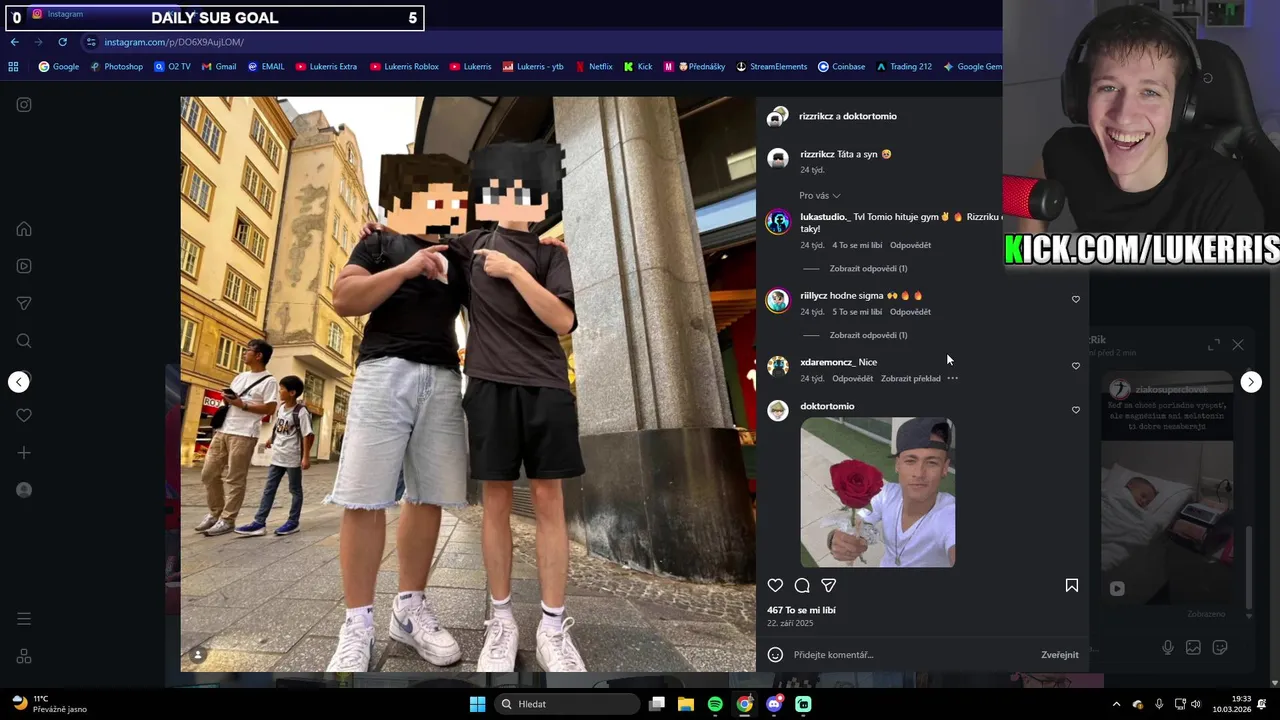Open the Netflix bookmark

(x=593, y=67)
